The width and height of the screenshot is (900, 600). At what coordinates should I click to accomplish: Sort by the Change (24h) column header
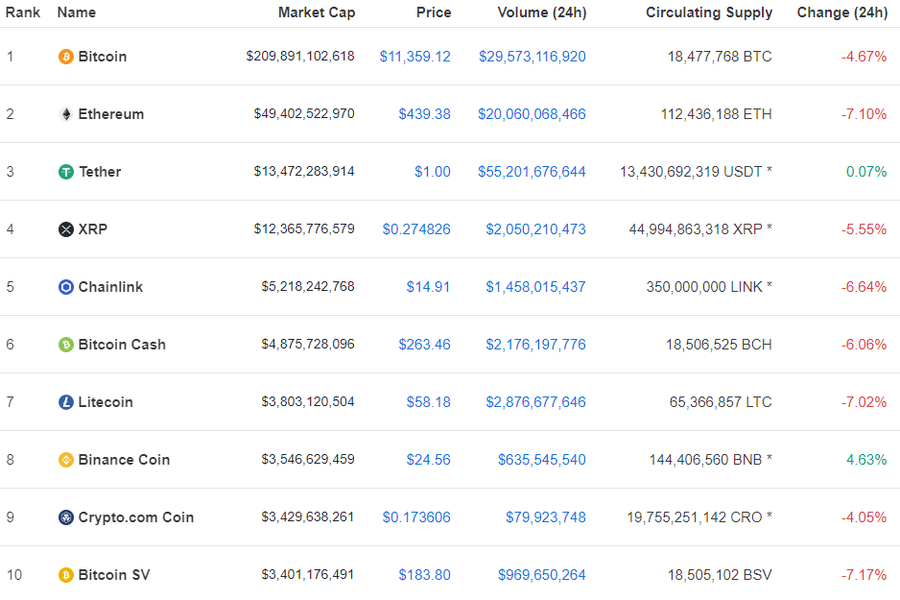(842, 13)
